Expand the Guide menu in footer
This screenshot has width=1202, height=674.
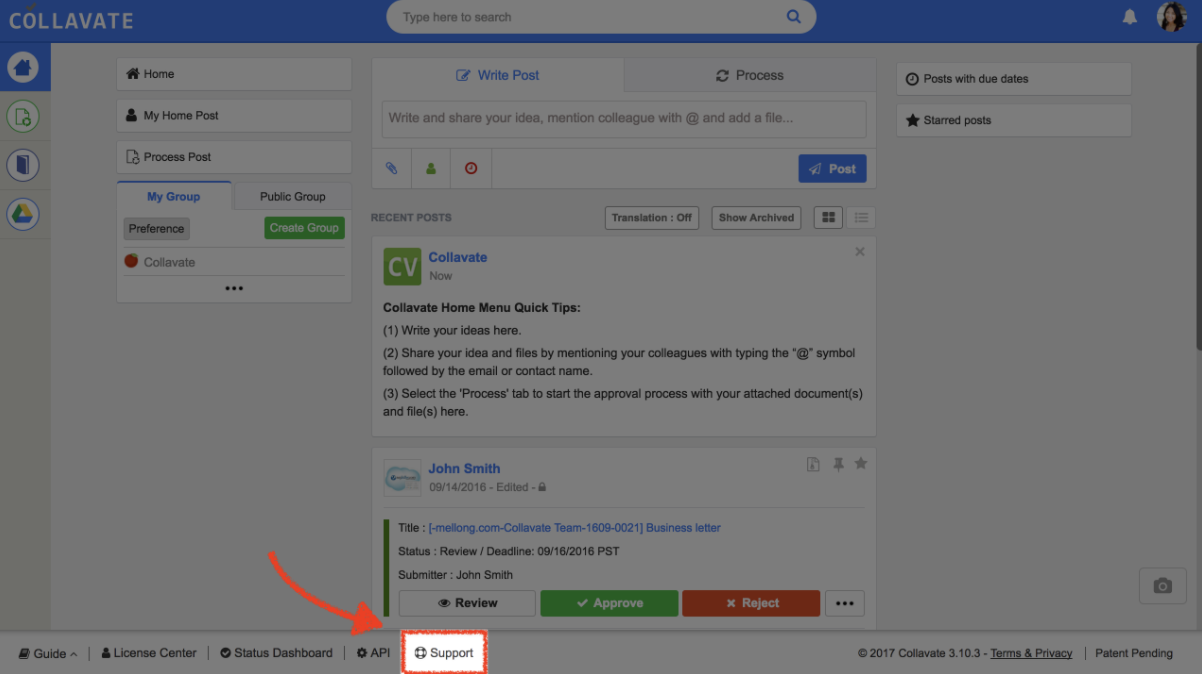pos(49,653)
